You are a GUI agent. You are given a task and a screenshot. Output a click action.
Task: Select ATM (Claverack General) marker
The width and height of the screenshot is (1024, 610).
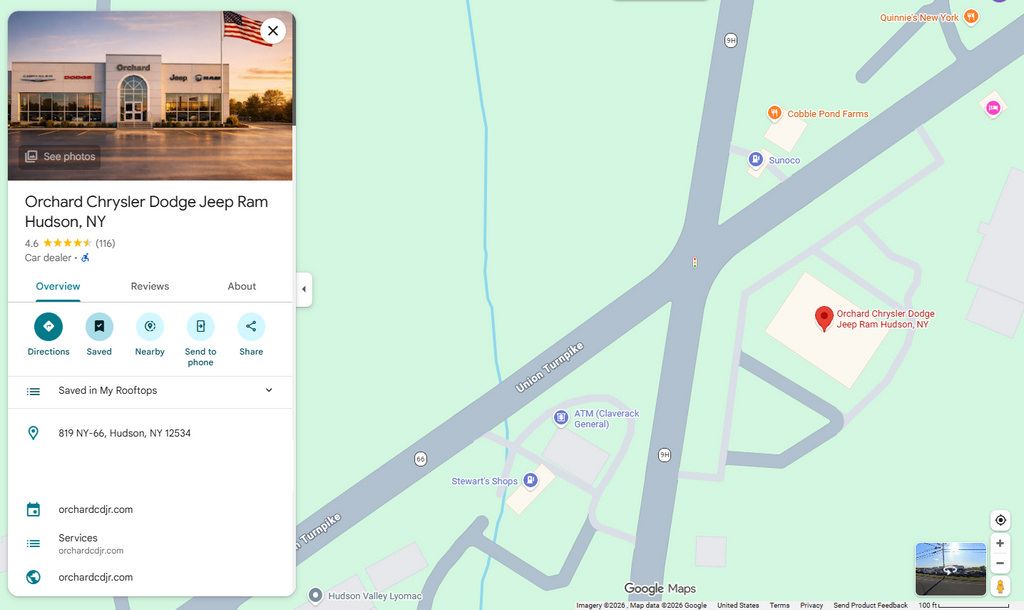click(x=561, y=417)
